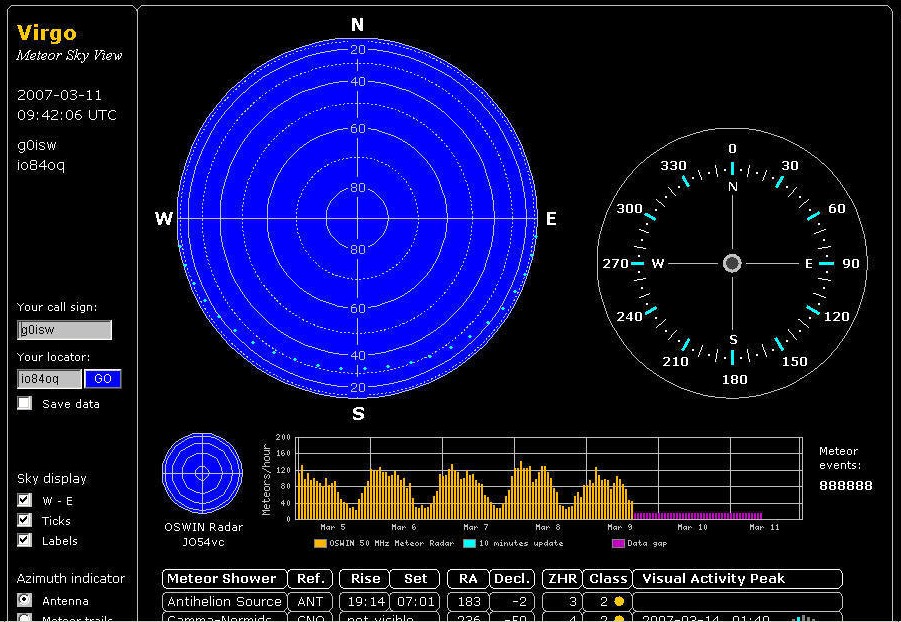Click the 183 RA value cell
This screenshot has height=622, width=901.
tap(468, 601)
